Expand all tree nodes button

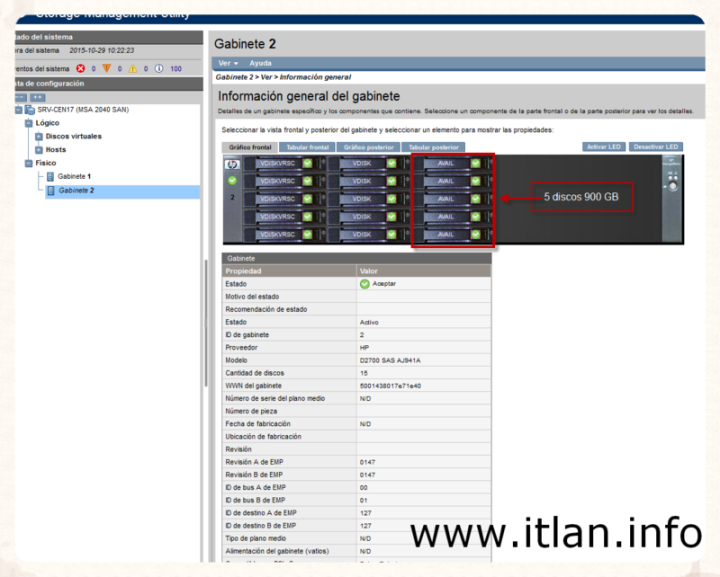pos(38,97)
